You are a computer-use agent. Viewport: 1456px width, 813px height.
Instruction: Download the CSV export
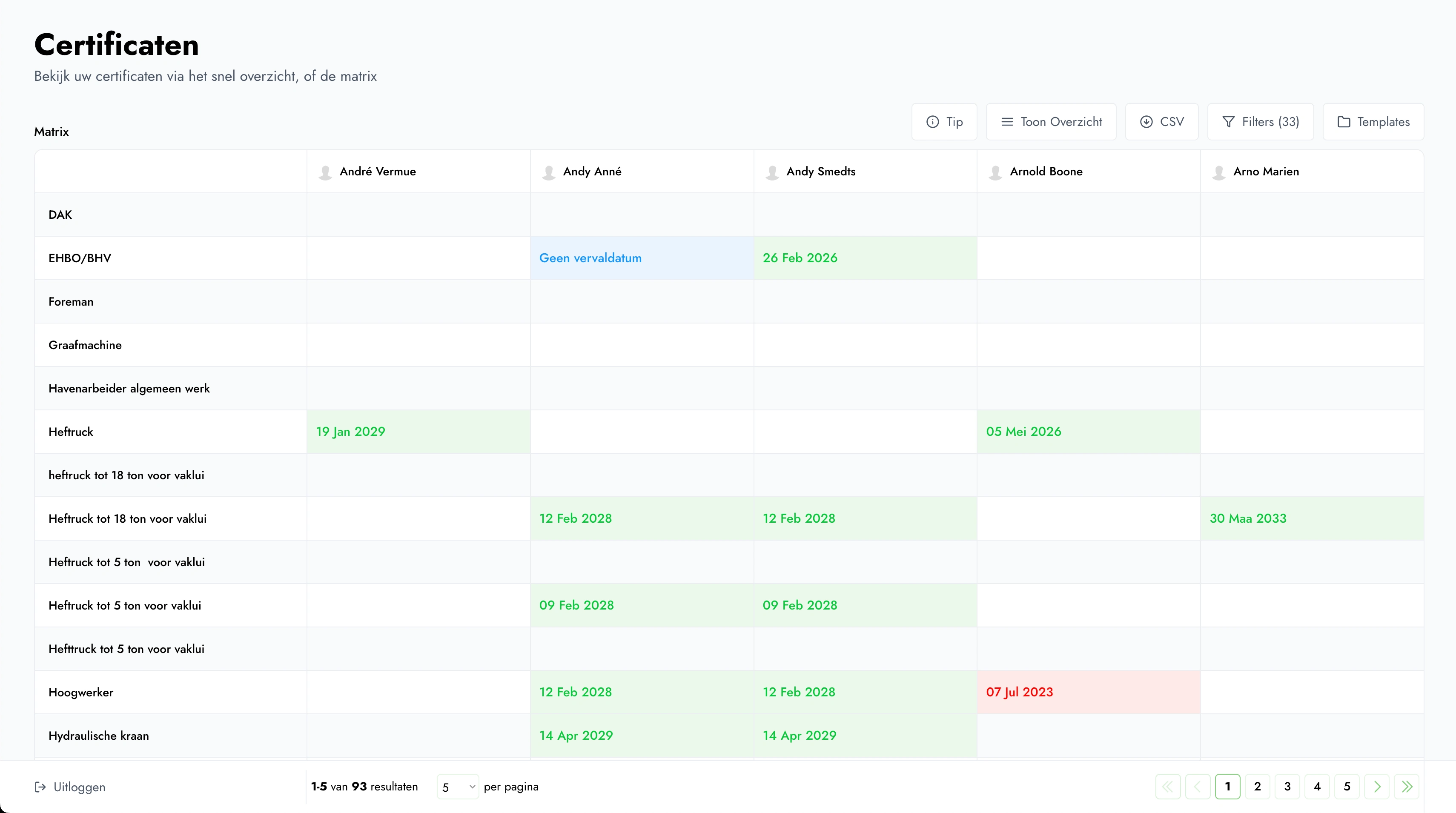(1161, 121)
